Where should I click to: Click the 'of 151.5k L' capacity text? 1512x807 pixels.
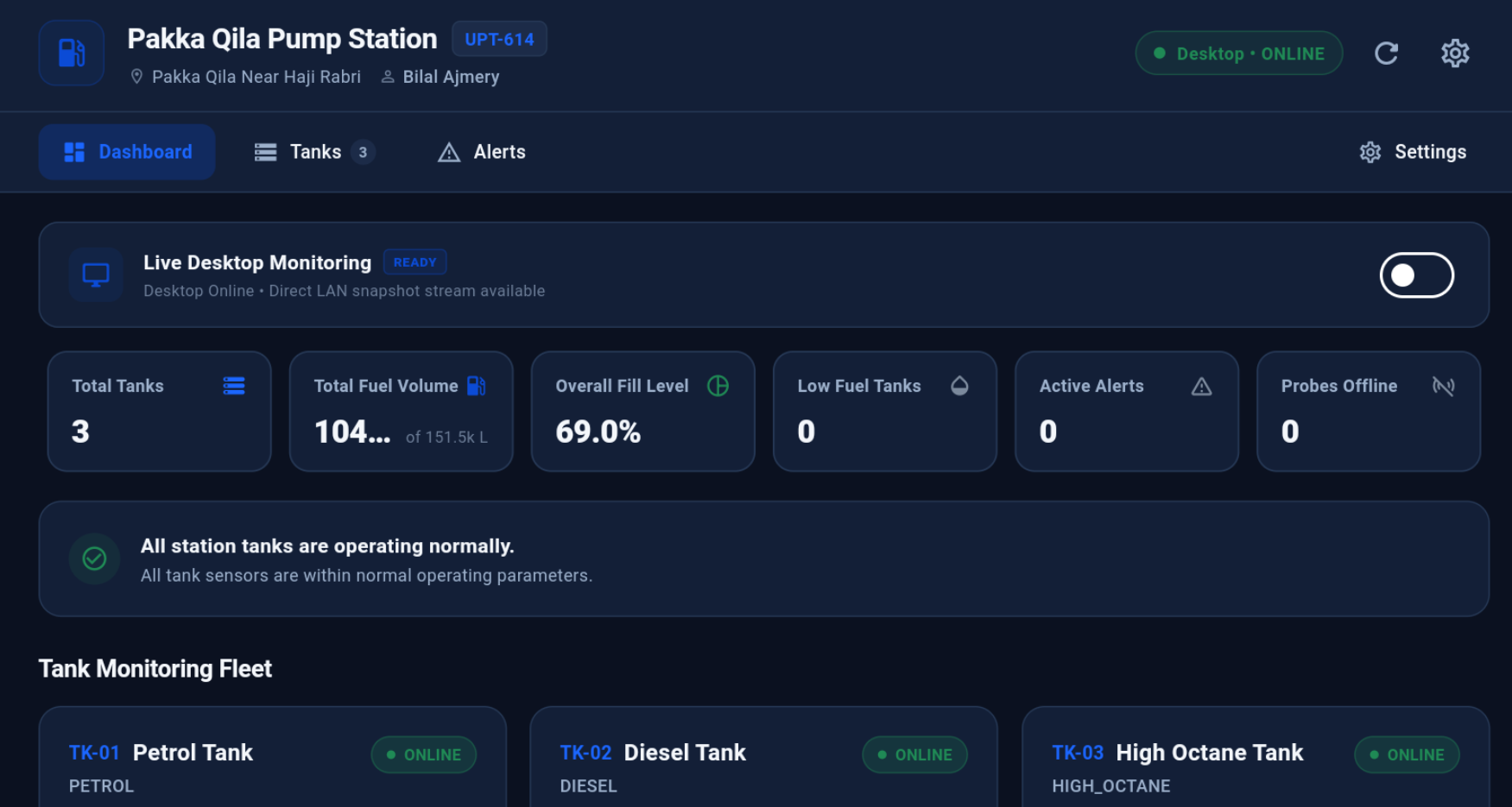[x=446, y=437]
